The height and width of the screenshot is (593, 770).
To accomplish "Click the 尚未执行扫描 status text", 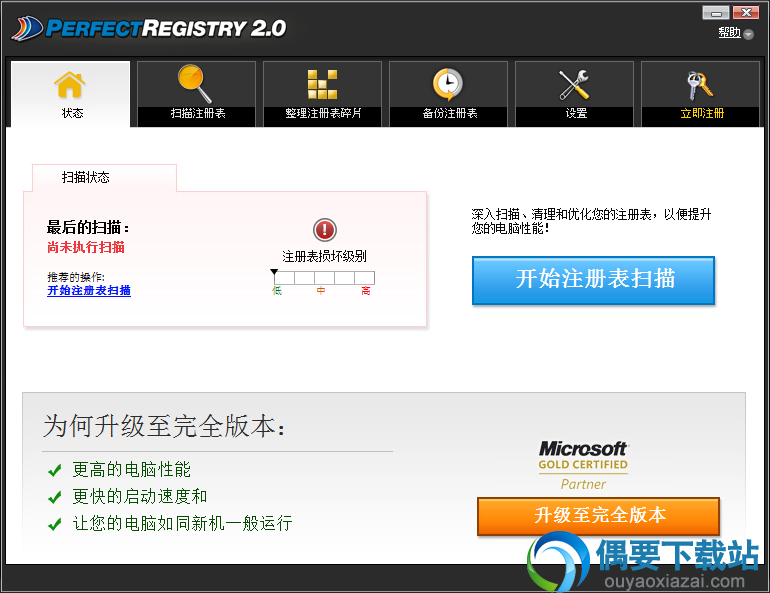I will click(86, 247).
